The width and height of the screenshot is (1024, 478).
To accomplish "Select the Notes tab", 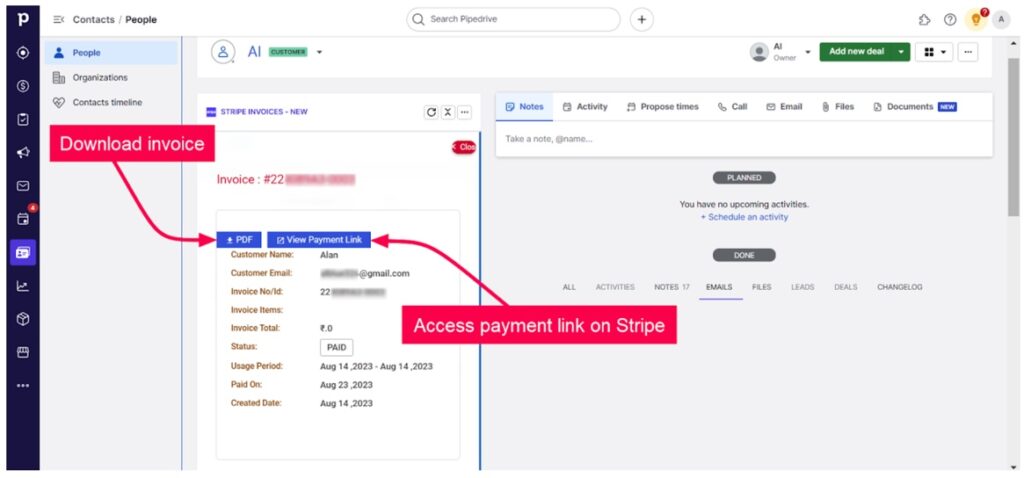I will 524,106.
